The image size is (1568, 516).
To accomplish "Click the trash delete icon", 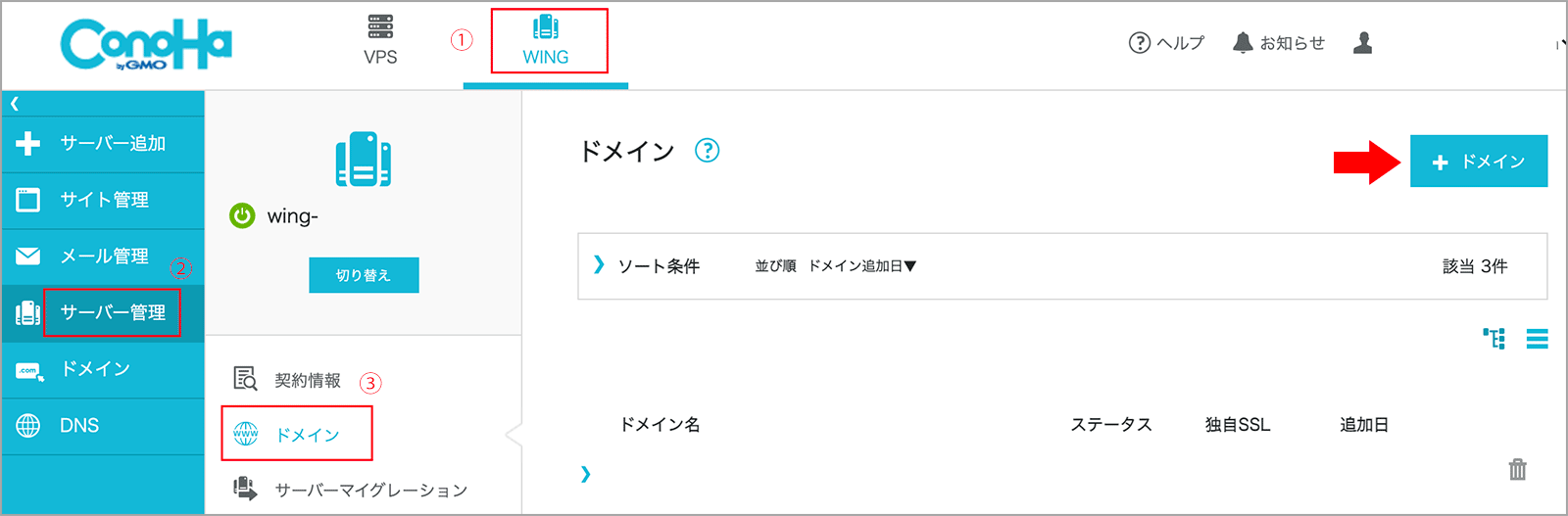I will [1517, 470].
